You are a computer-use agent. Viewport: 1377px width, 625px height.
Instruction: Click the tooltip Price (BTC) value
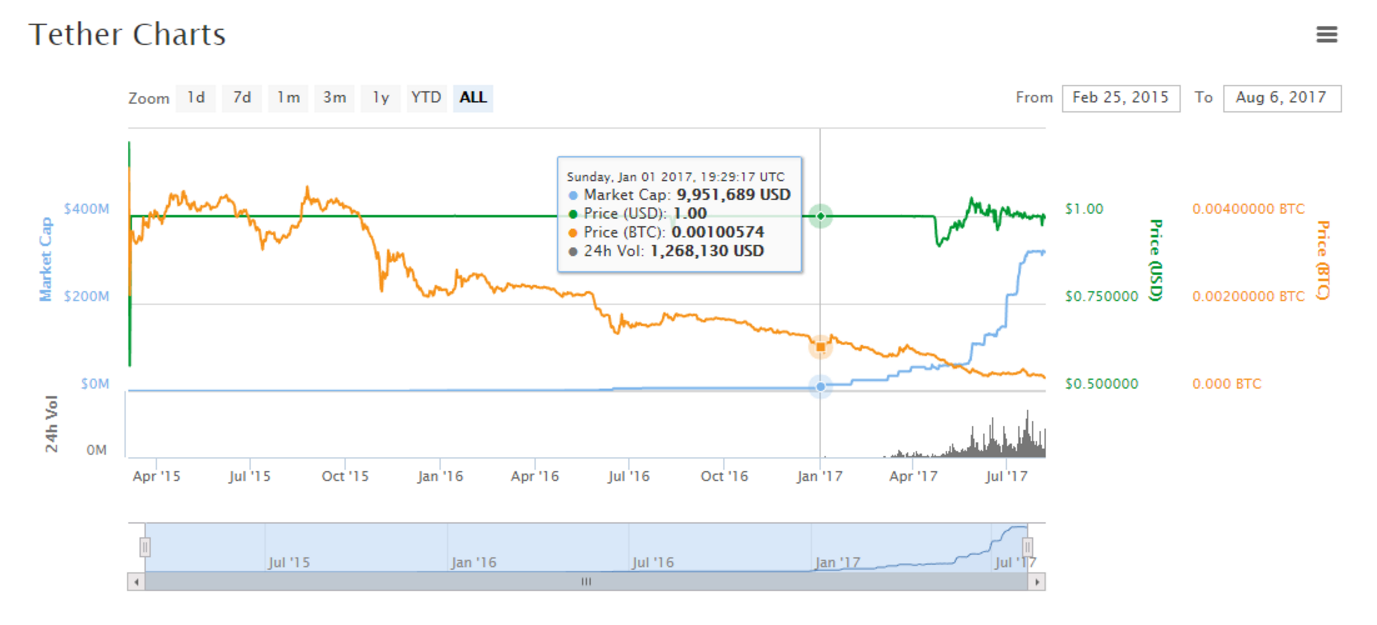pyautogui.click(x=717, y=232)
